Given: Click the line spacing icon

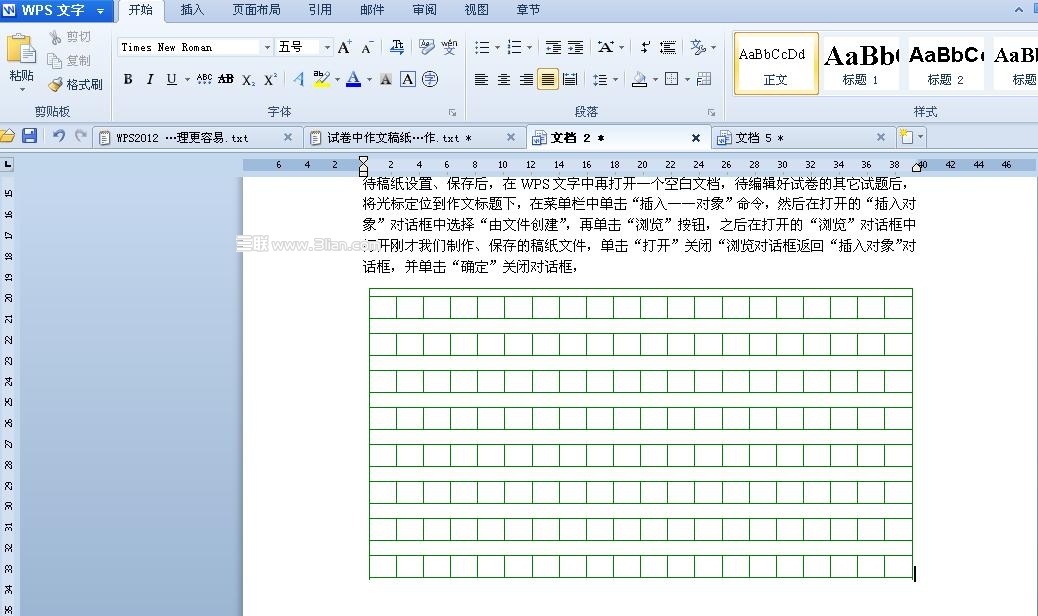Looking at the screenshot, I should (600, 79).
